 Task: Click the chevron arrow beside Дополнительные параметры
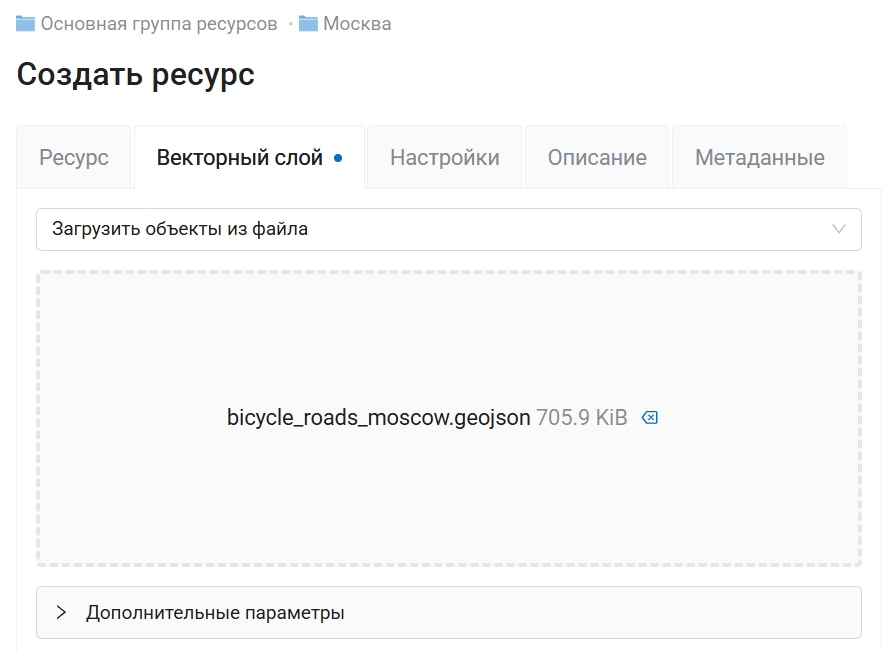(x=61, y=612)
